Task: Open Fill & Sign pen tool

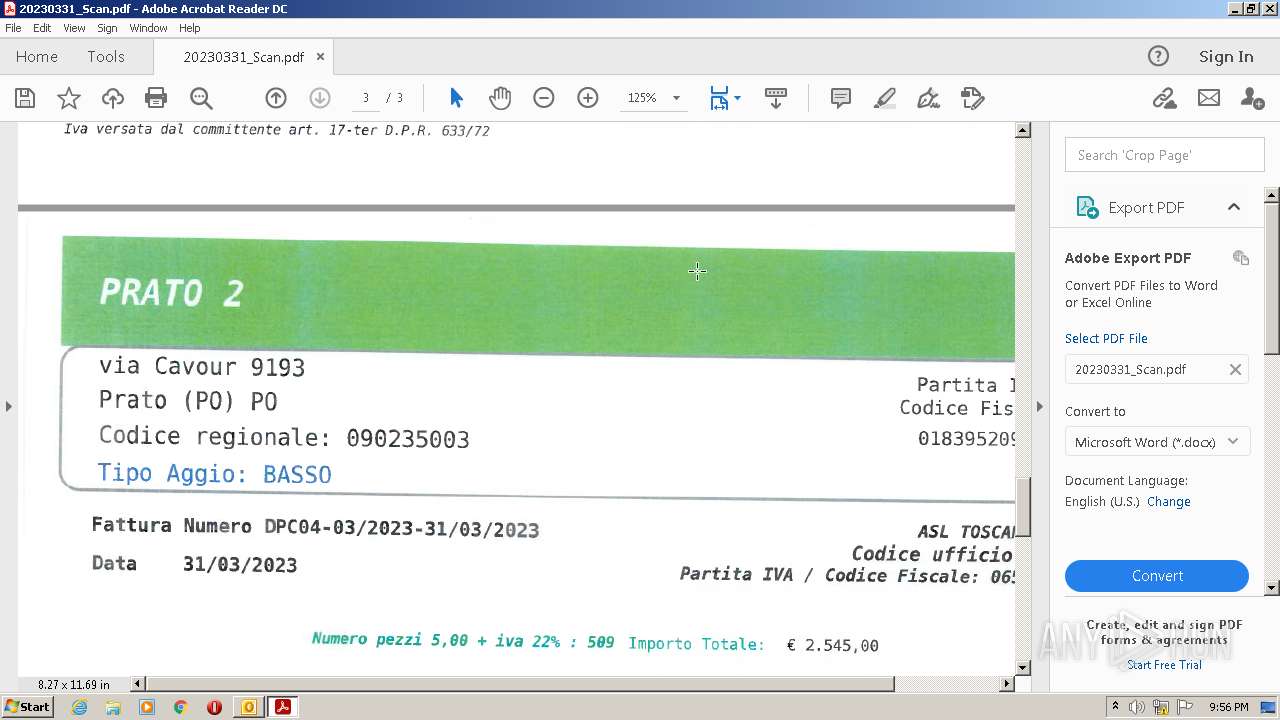Action: pos(929,98)
